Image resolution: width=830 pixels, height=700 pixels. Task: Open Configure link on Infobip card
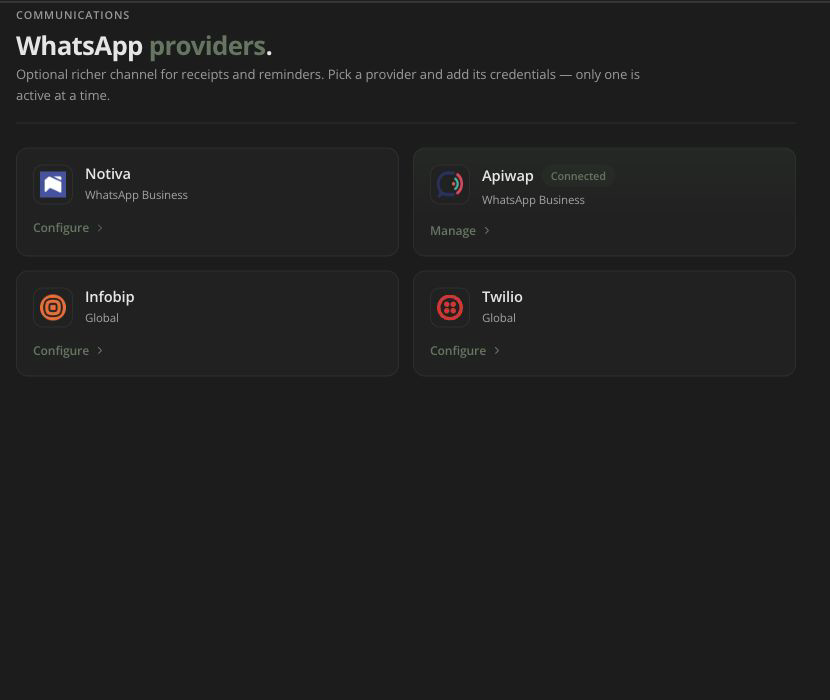pos(68,351)
